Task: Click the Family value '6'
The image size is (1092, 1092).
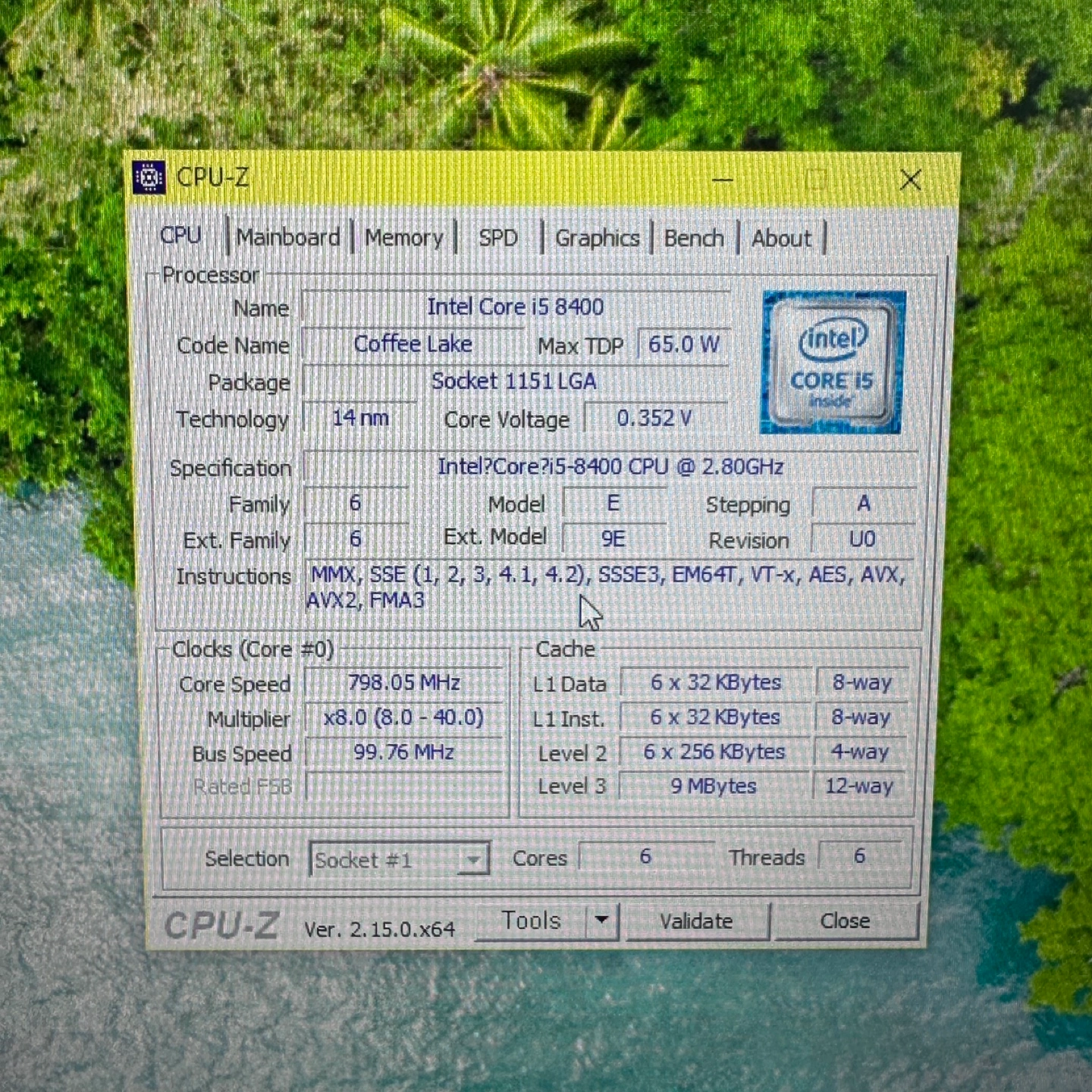Action: (x=355, y=503)
